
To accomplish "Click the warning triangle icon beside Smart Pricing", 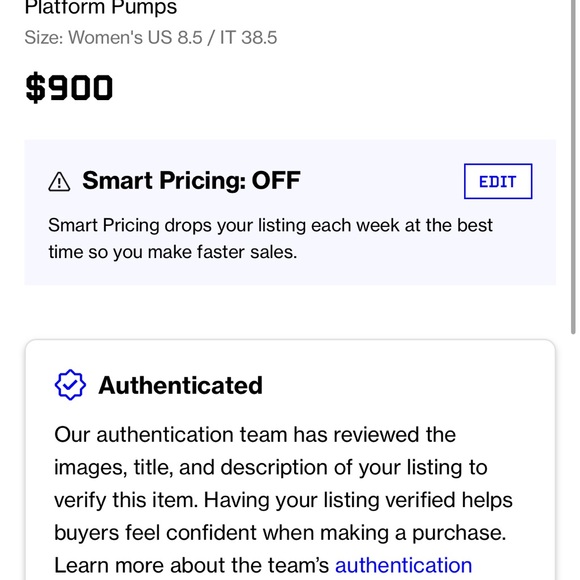I will pos(59,182).
